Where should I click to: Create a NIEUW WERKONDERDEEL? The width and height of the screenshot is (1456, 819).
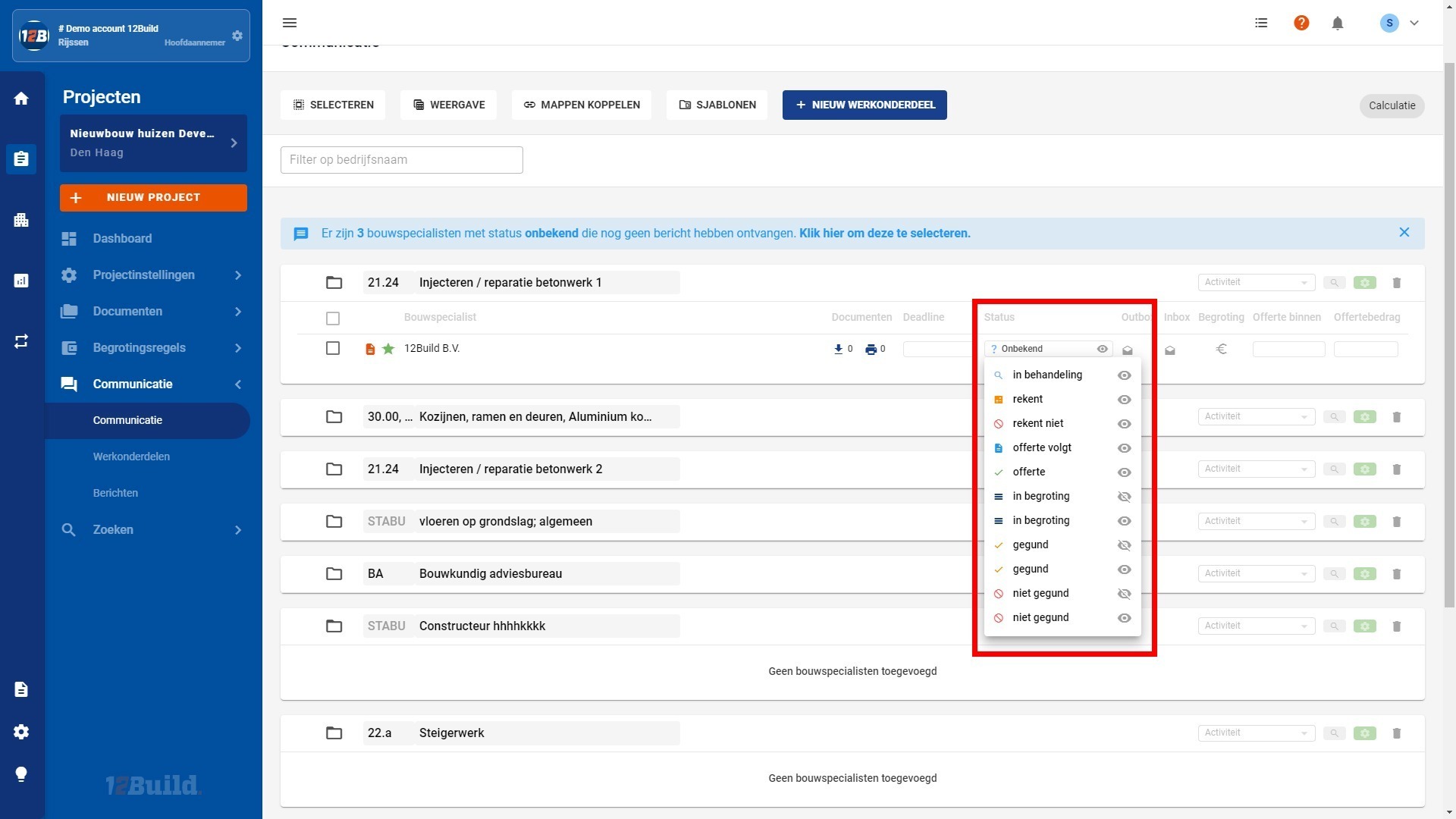click(x=864, y=105)
